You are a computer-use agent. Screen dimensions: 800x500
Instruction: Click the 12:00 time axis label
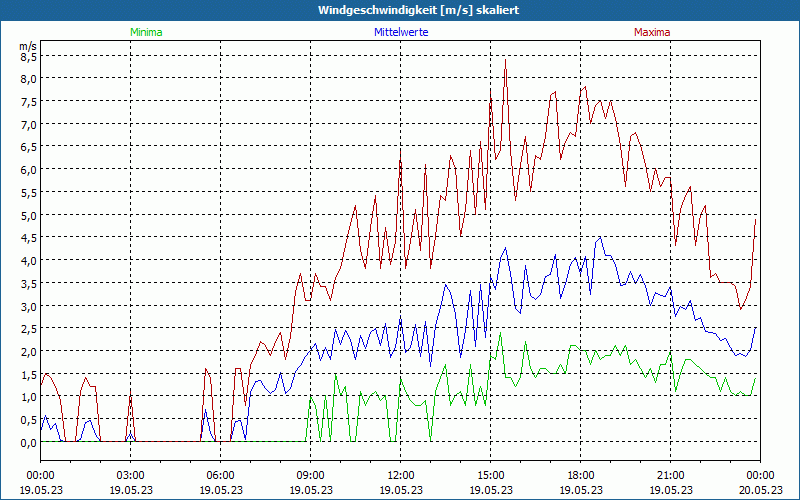[x=401, y=476]
